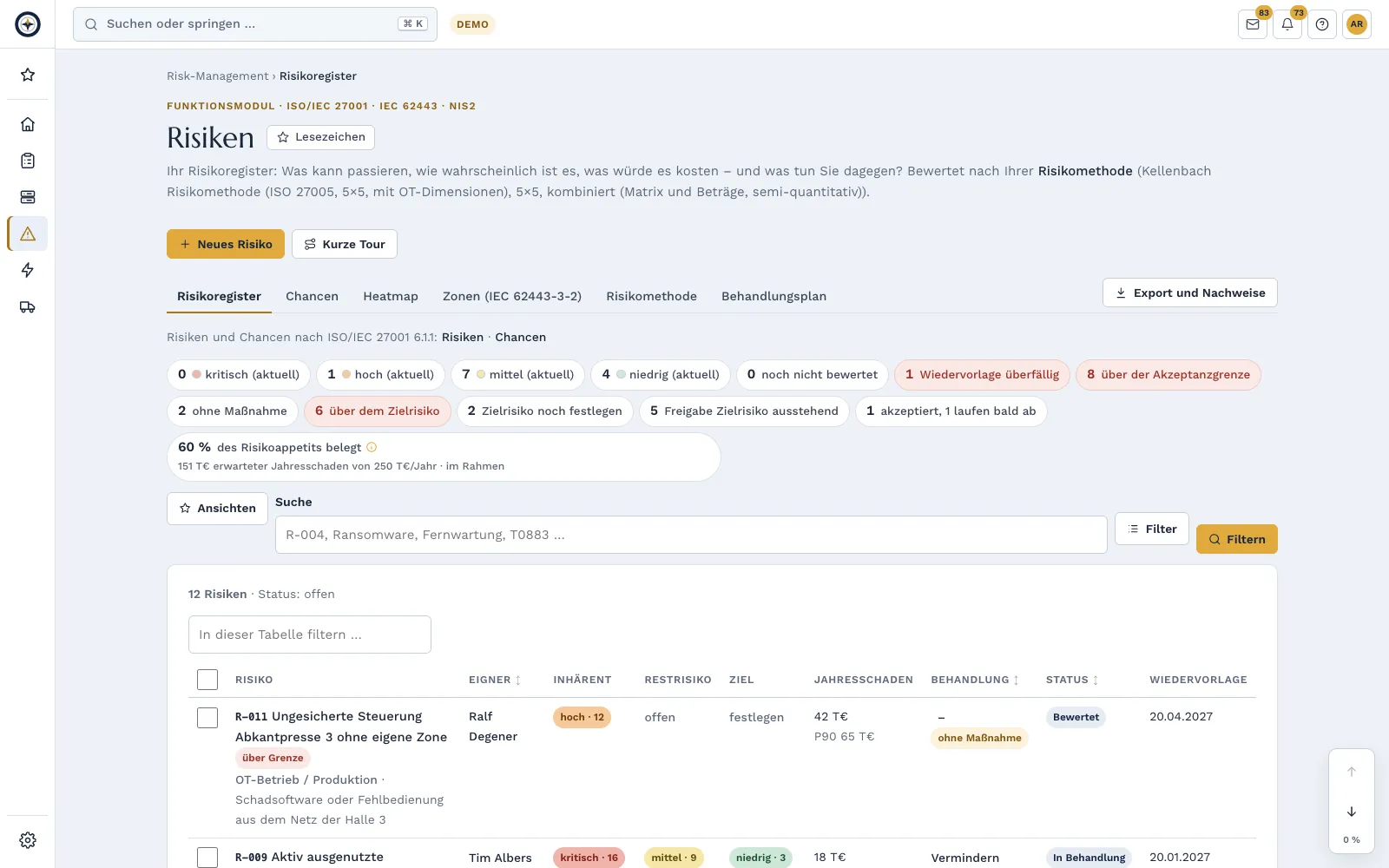The width and height of the screenshot is (1389, 868).
Task: Focus the global Suchen oder springen box
Action: 255,24
